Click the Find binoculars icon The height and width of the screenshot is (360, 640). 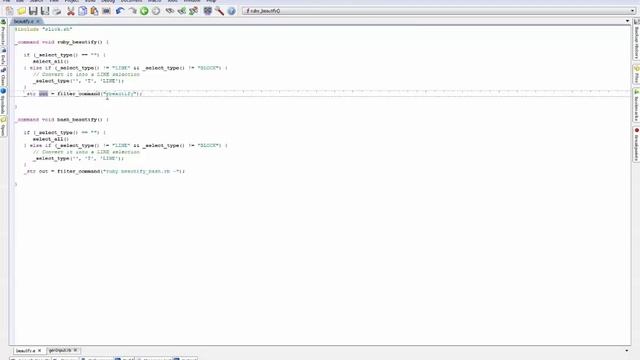click(x=169, y=11)
